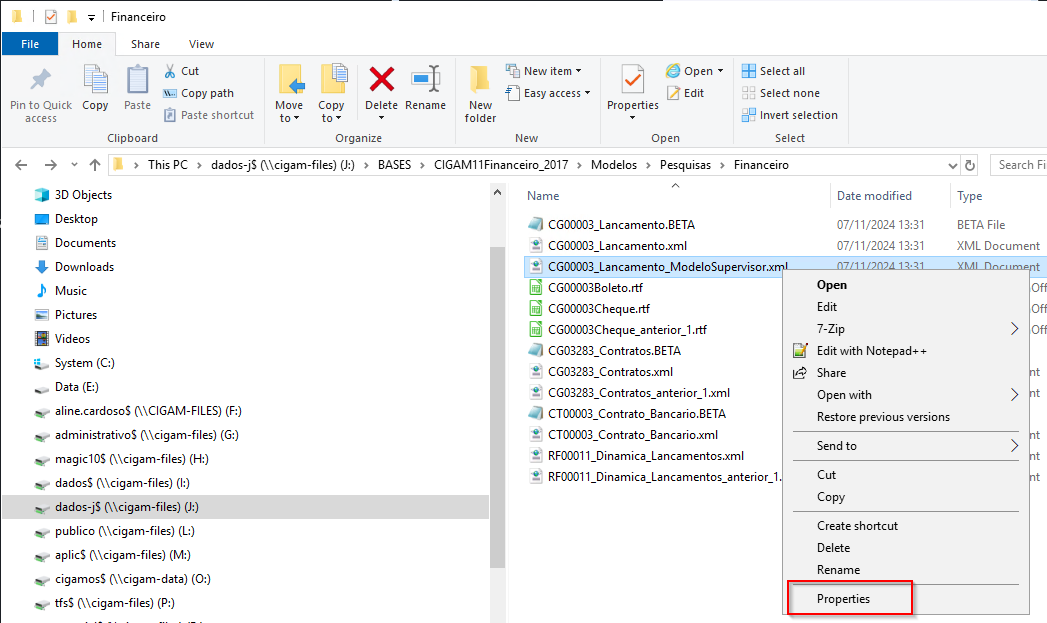The image size is (1047, 623).
Task: Select publico (L:) network drive
Action: tap(115, 532)
